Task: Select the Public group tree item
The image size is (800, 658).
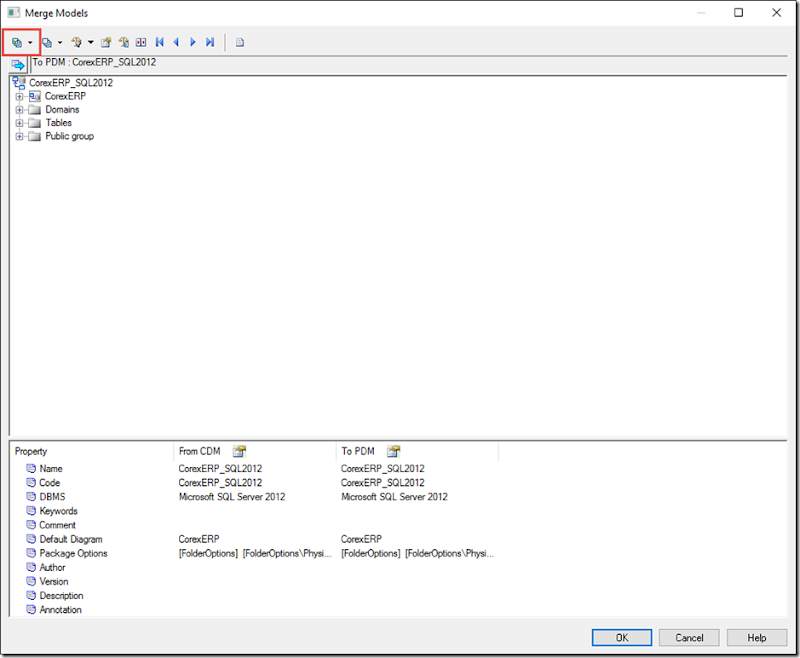Action: coord(69,136)
